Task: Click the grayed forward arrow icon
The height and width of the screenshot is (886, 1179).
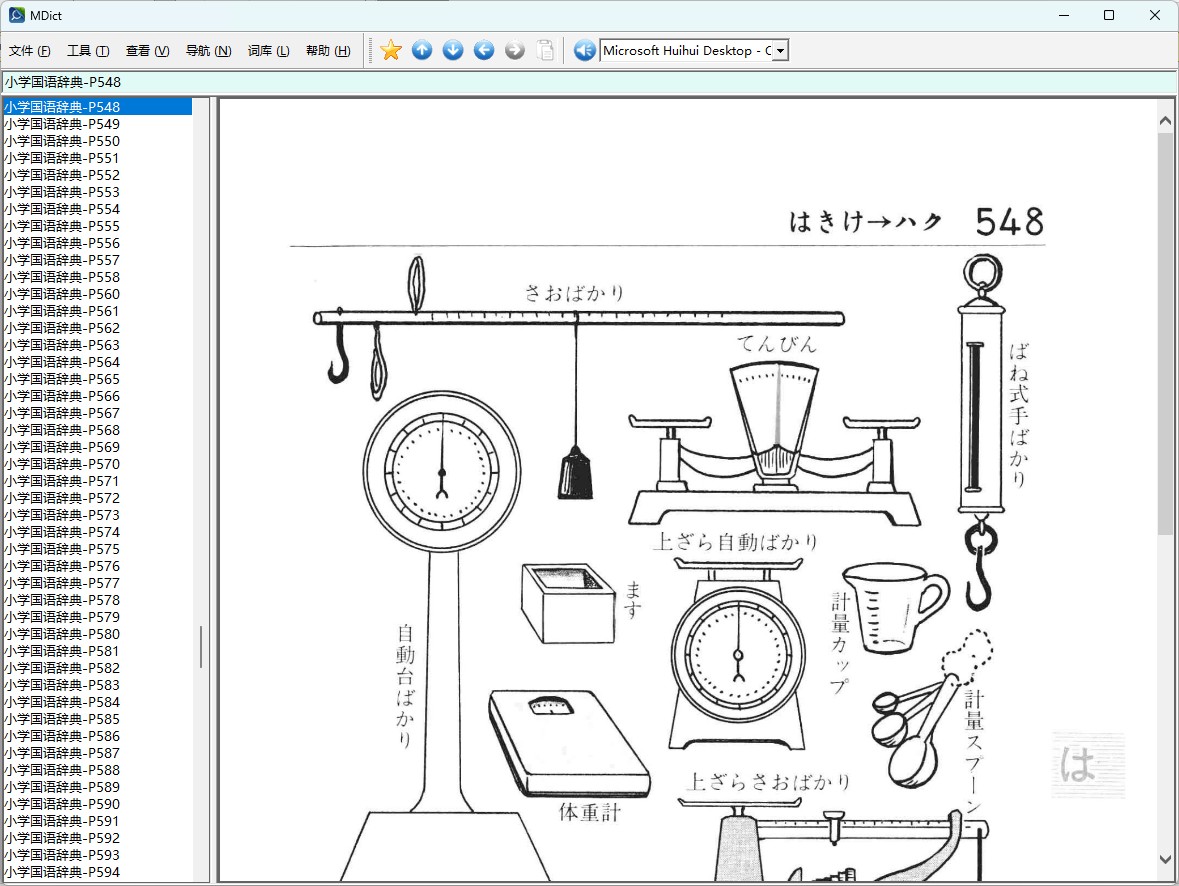Action: point(514,50)
